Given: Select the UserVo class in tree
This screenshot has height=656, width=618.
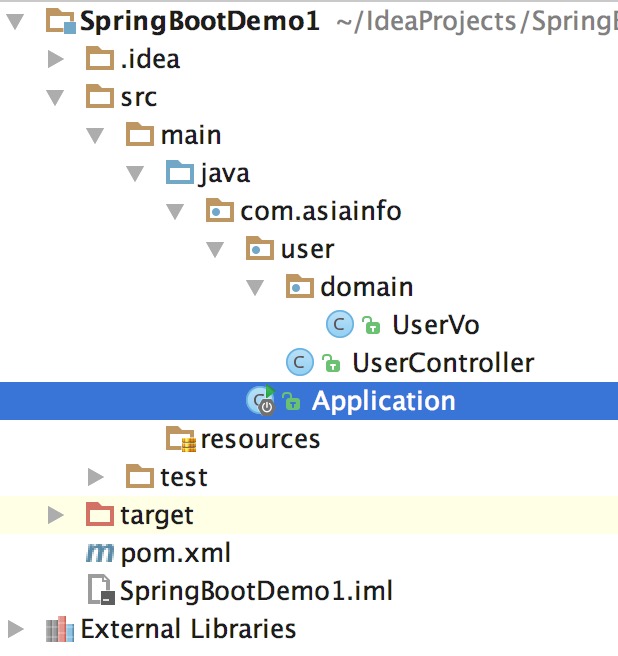Looking at the screenshot, I should coord(435,325).
